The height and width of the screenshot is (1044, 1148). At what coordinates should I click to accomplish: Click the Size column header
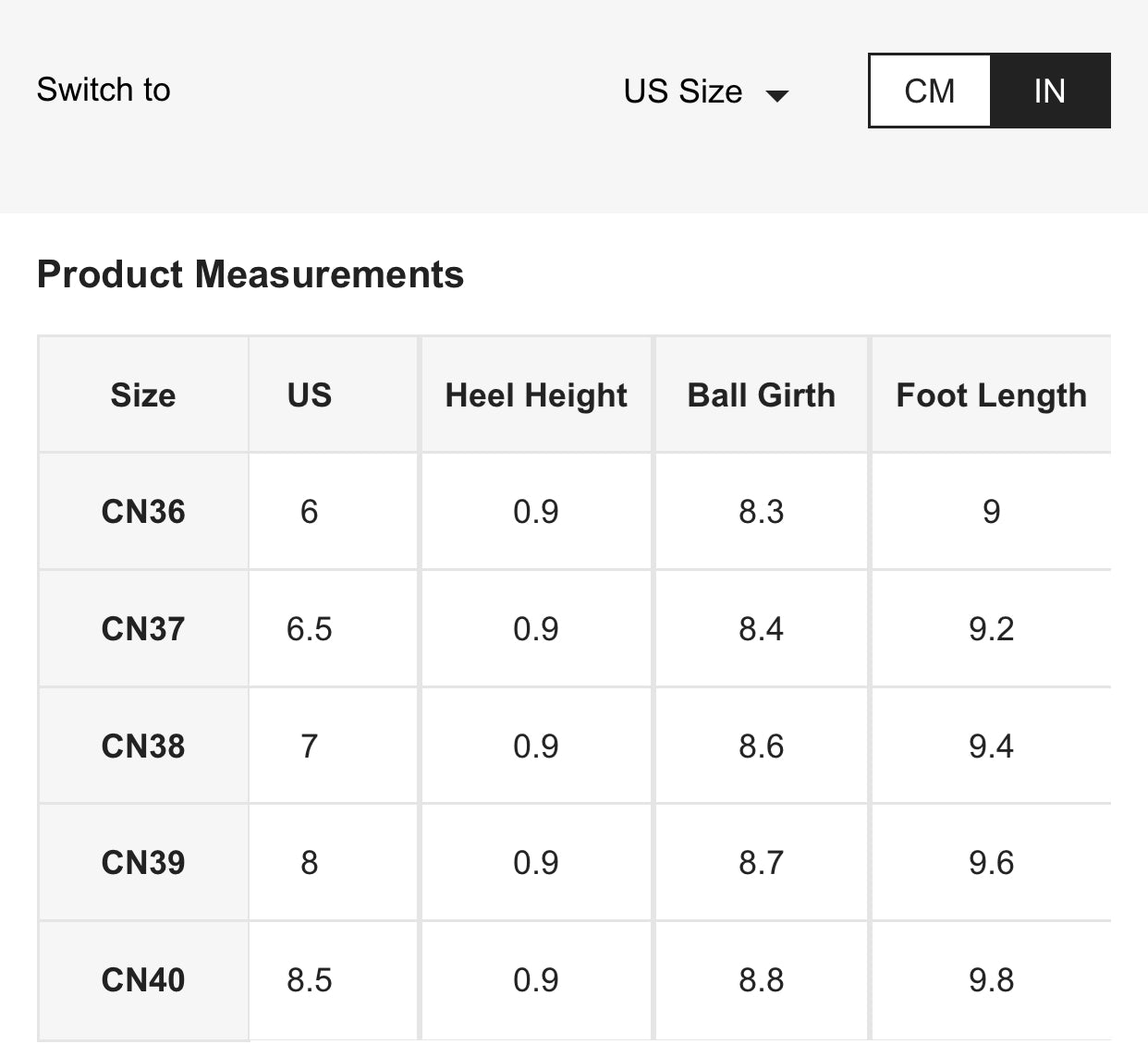(143, 395)
